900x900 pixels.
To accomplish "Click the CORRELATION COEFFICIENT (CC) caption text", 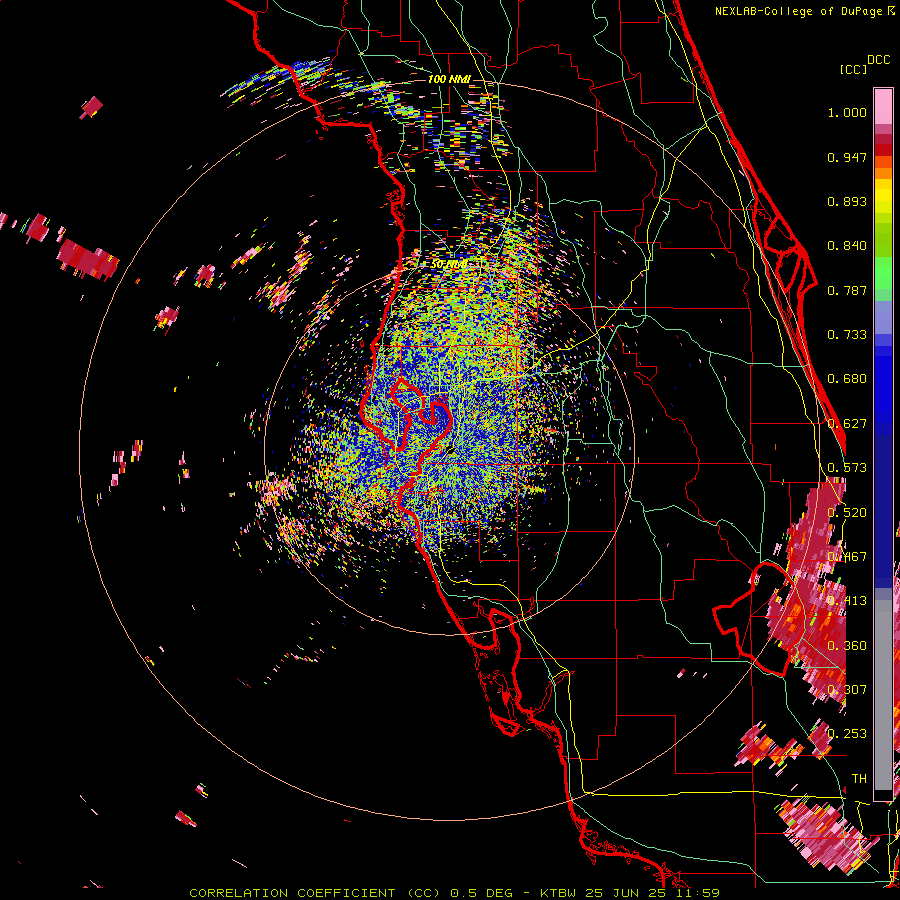I will point(315,893).
